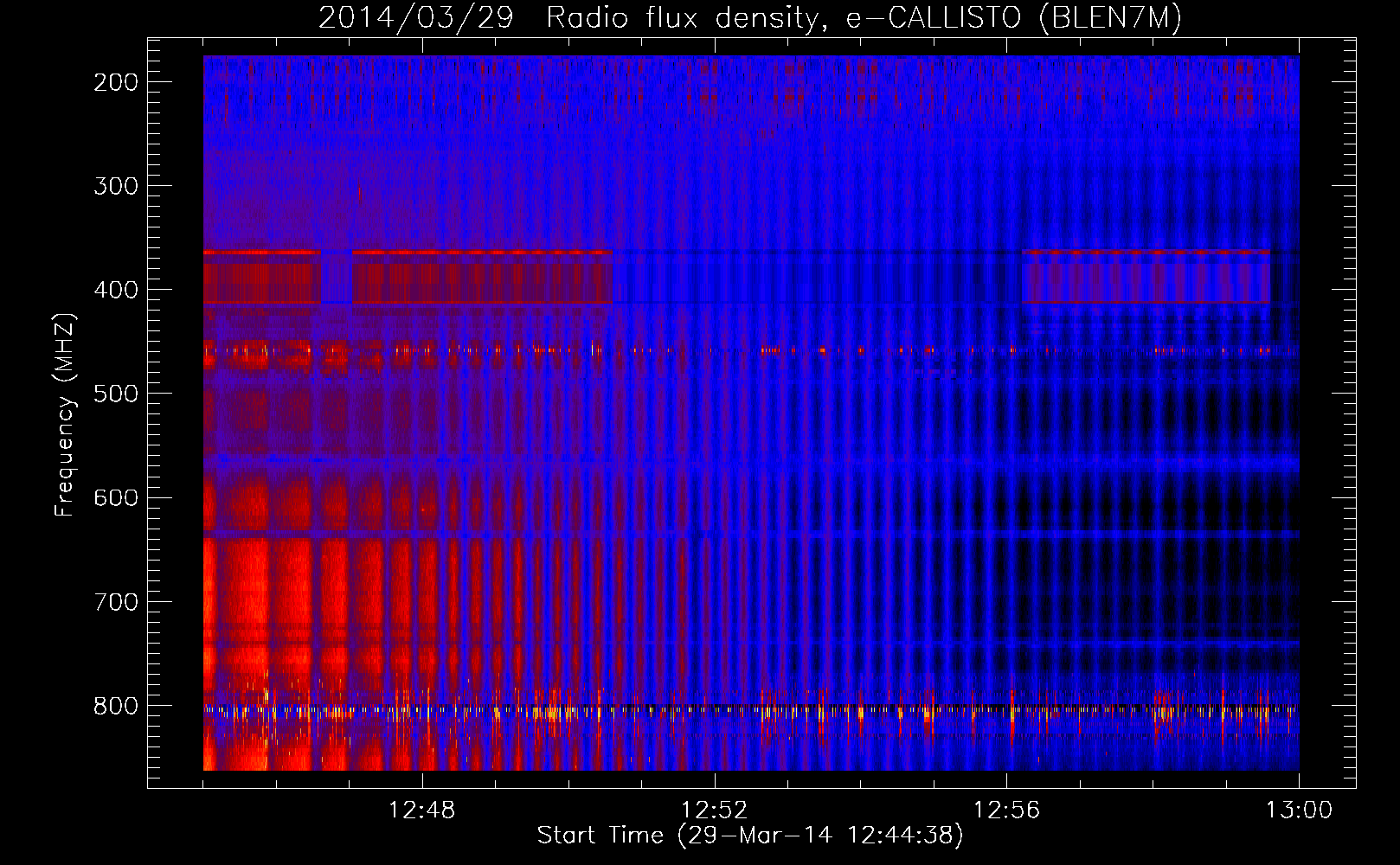Click the 200 frequency tick label
The width and height of the screenshot is (1400, 865).
point(116,82)
